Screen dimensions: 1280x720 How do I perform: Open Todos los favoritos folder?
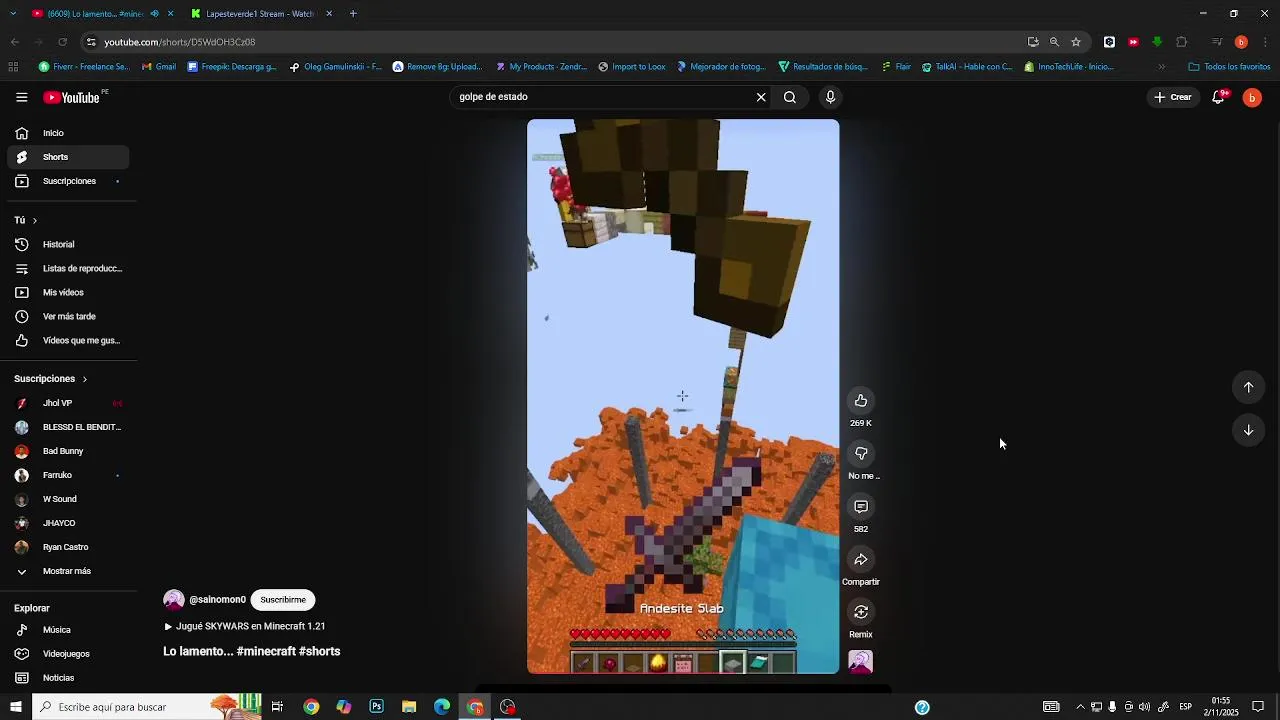point(1229,67)
